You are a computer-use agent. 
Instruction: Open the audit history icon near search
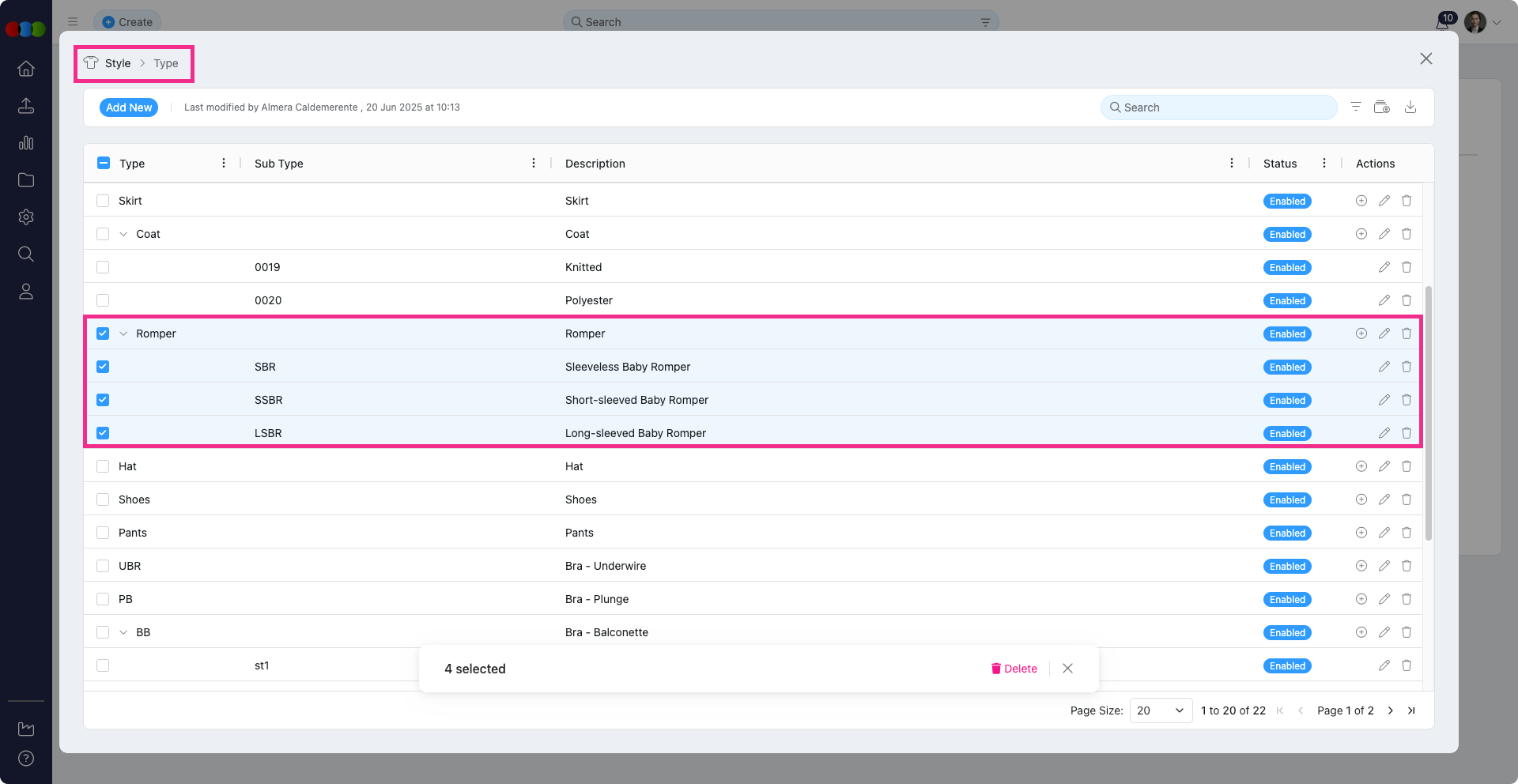pos(1383,107)
